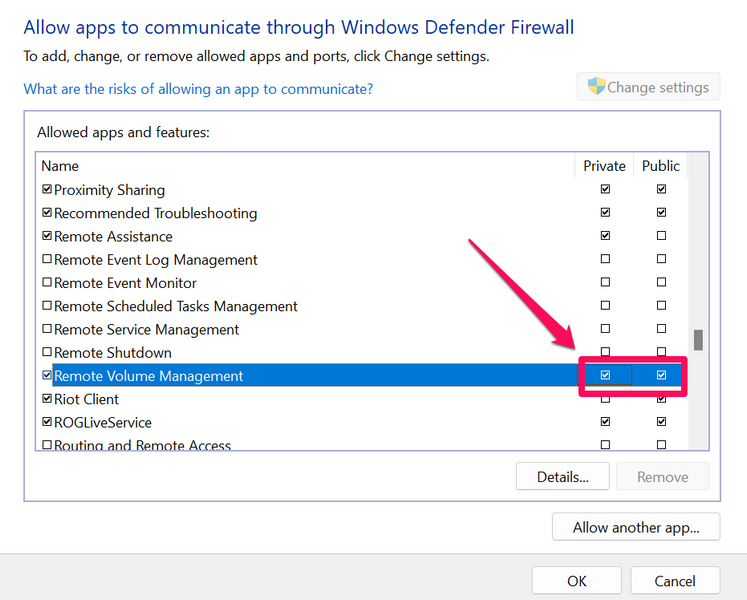The height and width of the screenshot is (600, 747).
Task: Uncheck Private for Recommended Troubleshooting
Action: coord(604,213)
